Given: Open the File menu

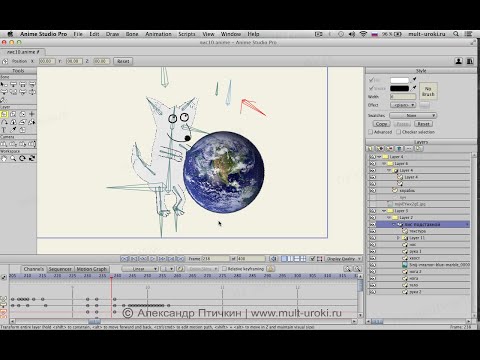Looking at the screenshot, I should tap(78, 34).
